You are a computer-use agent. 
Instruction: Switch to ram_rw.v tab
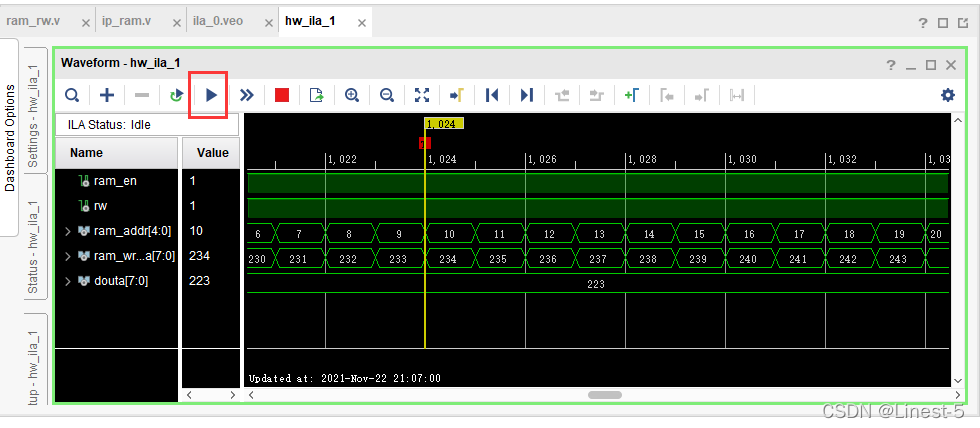click(x=33, y=21)
